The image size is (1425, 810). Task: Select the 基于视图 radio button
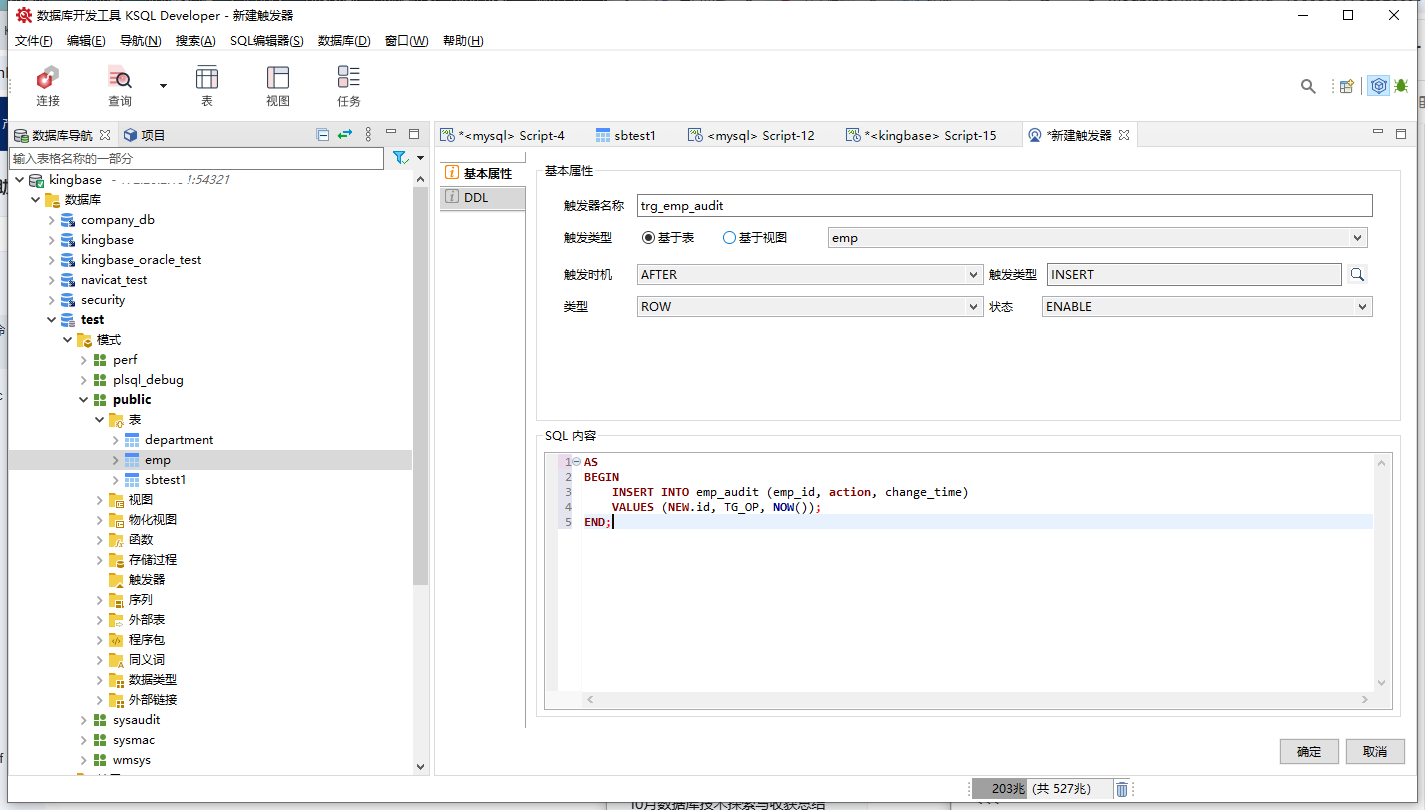(x=729, y=238)
